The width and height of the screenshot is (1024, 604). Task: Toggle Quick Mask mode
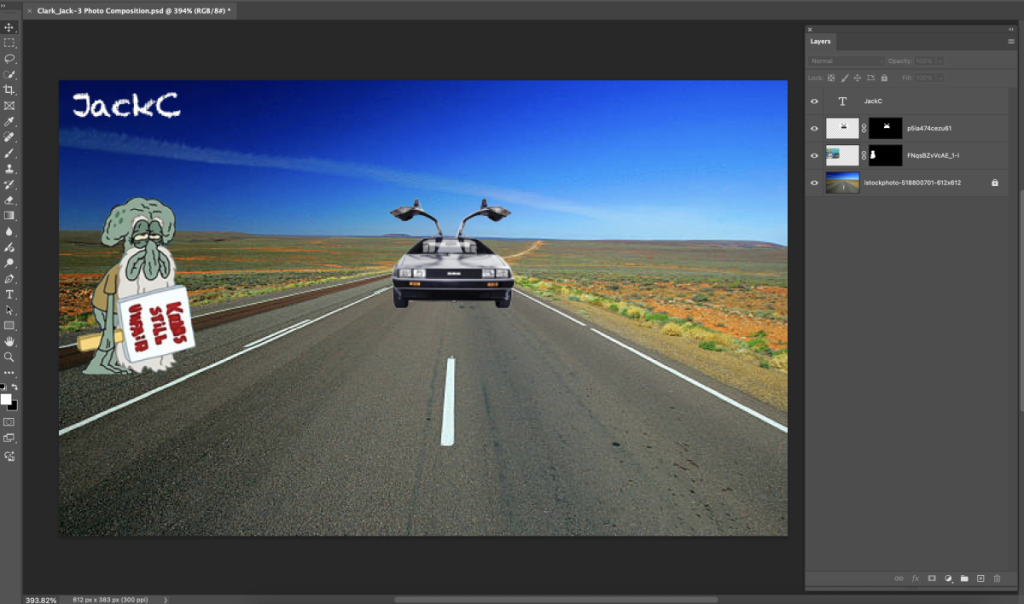pos(9,422)
